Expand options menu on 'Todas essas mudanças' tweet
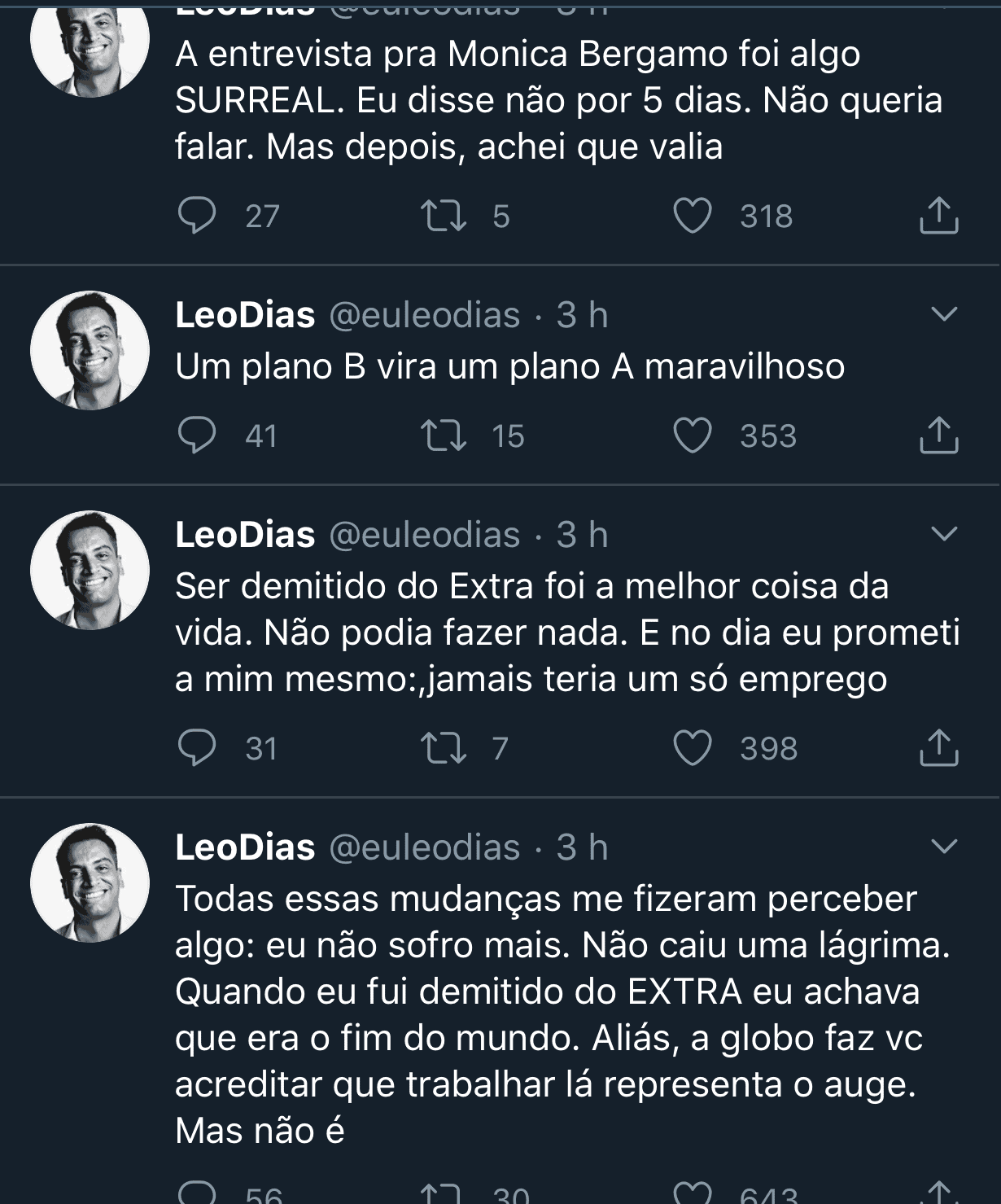 (943, 847)
